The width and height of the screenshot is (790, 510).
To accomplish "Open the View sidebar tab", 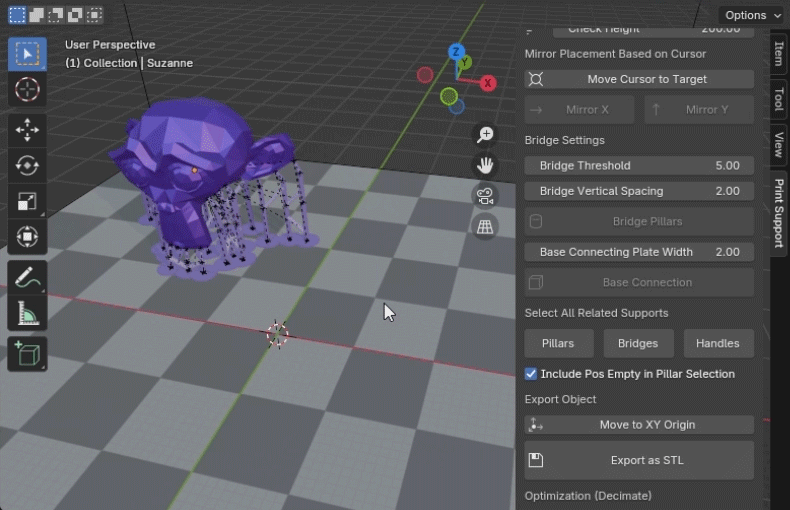I will coord(779,145).
